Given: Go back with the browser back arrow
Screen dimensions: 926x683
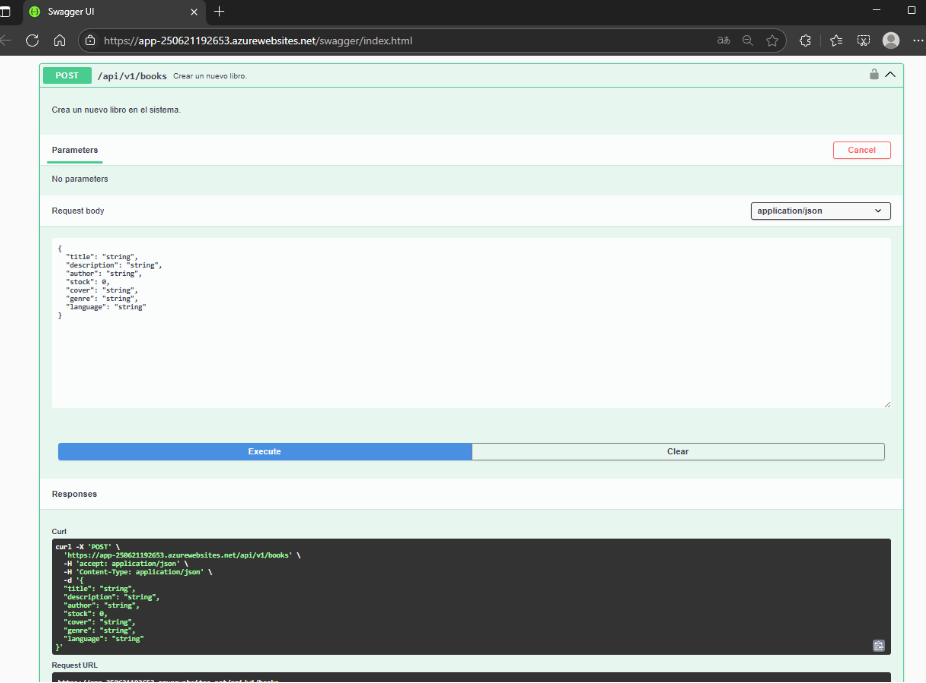Looking at the screenshot, I should pos(6,40).
